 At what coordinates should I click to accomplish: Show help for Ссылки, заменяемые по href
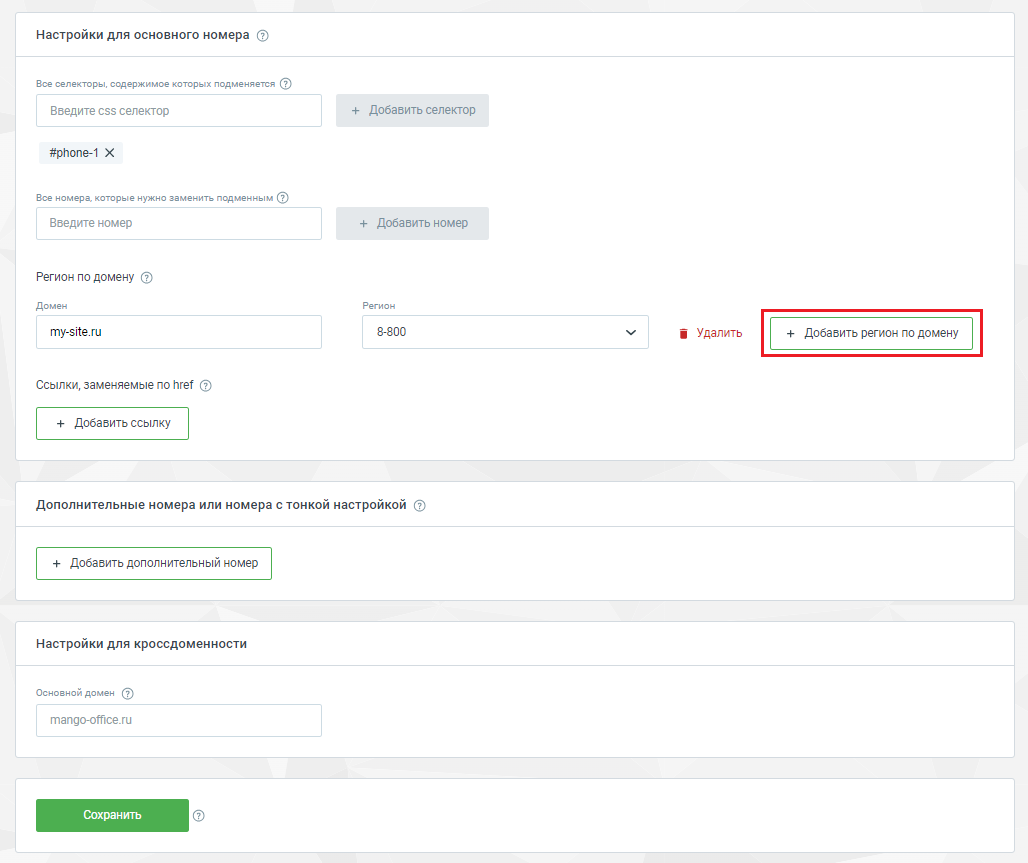[x=206, y=386]
